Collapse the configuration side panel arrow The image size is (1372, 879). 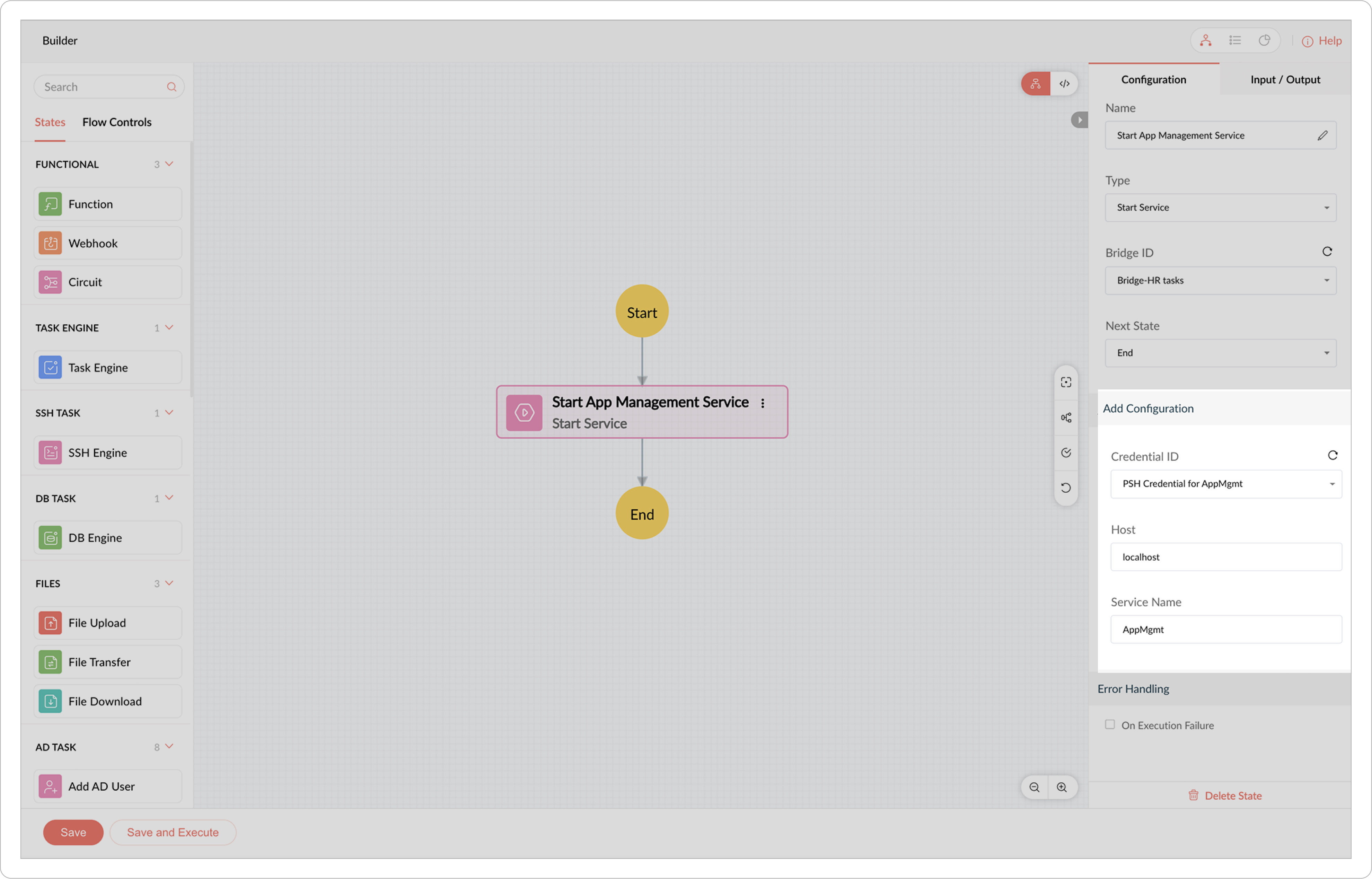coord(1079,120)
